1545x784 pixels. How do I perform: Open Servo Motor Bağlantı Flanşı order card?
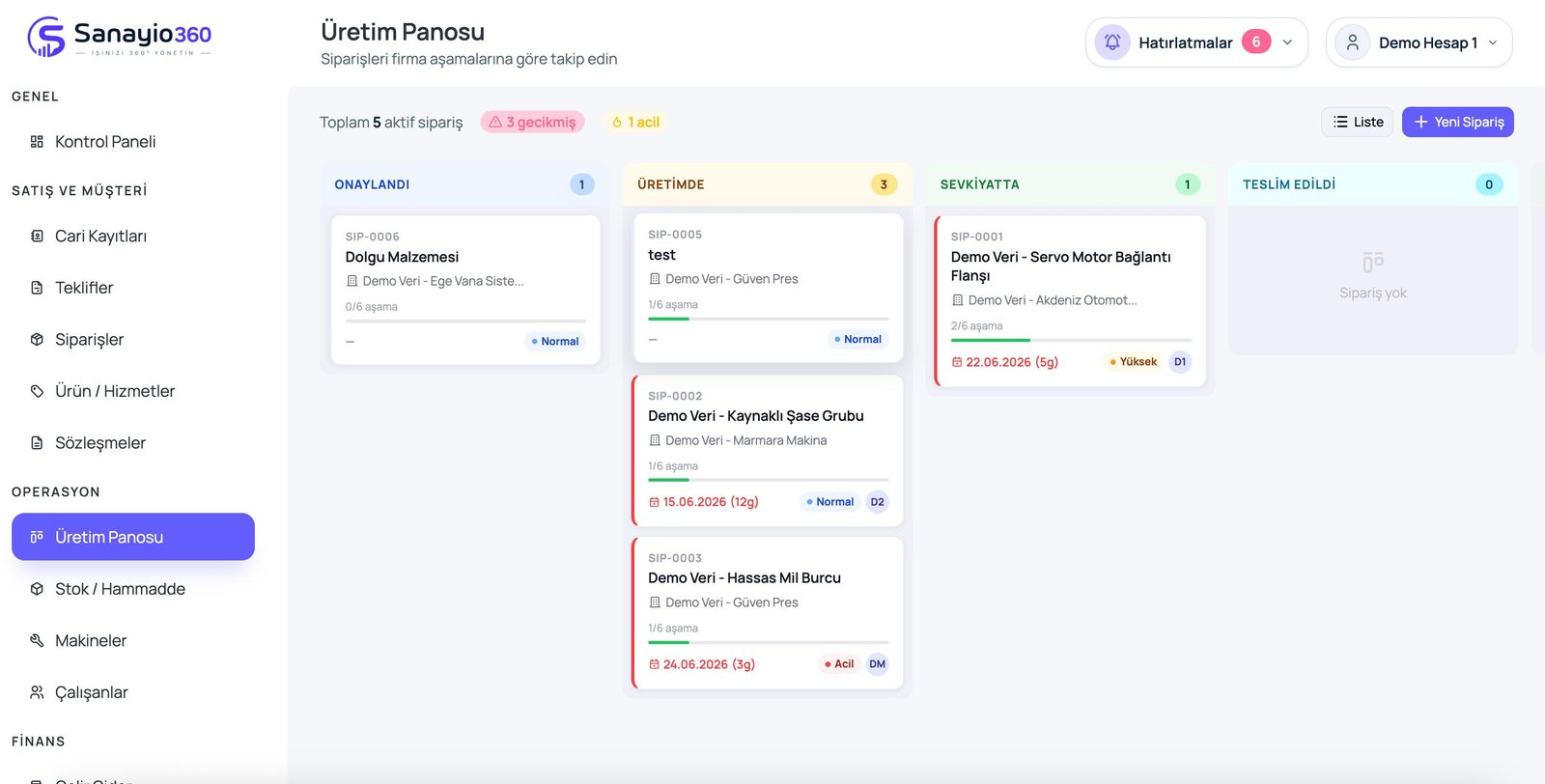(1071, 301)
